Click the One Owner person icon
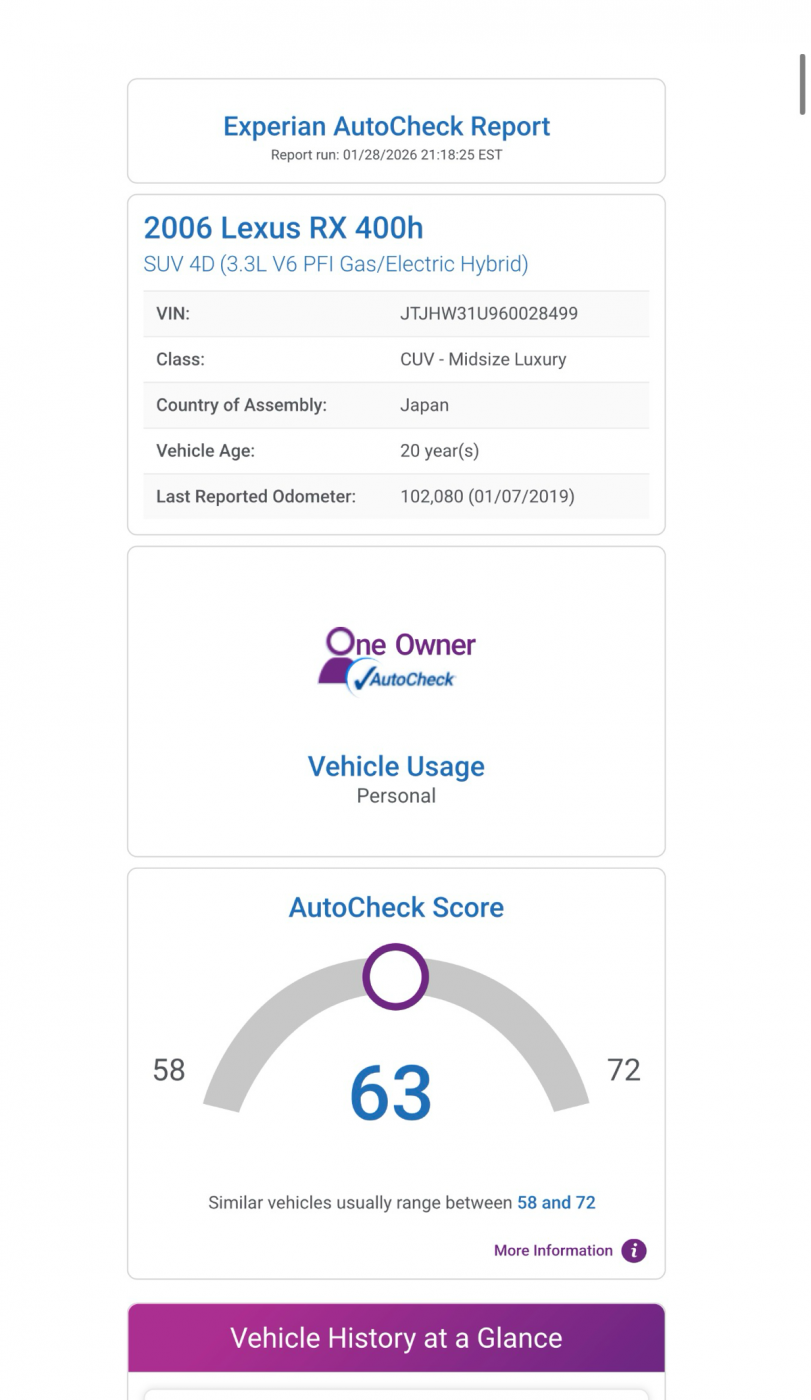This screenshot has width=811, height=1400. coord(338,657)
